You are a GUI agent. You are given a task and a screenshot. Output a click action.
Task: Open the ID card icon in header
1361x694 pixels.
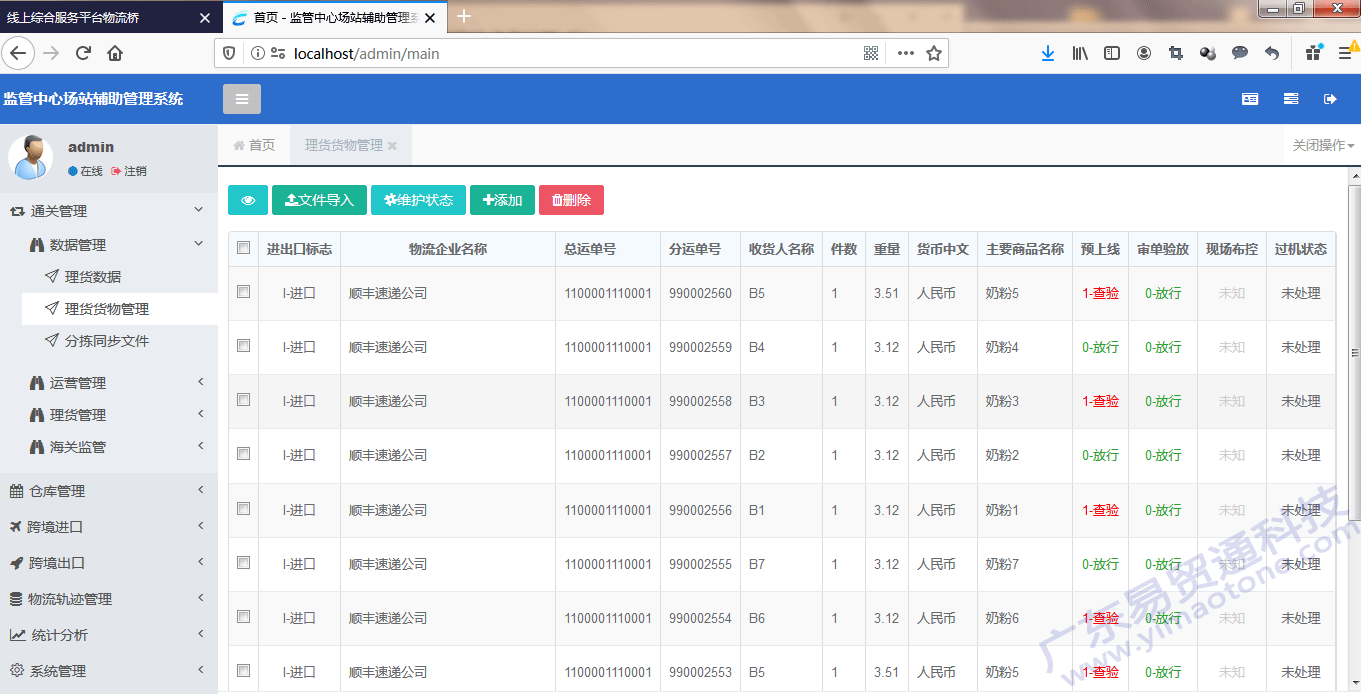[x=1250, y=99]
